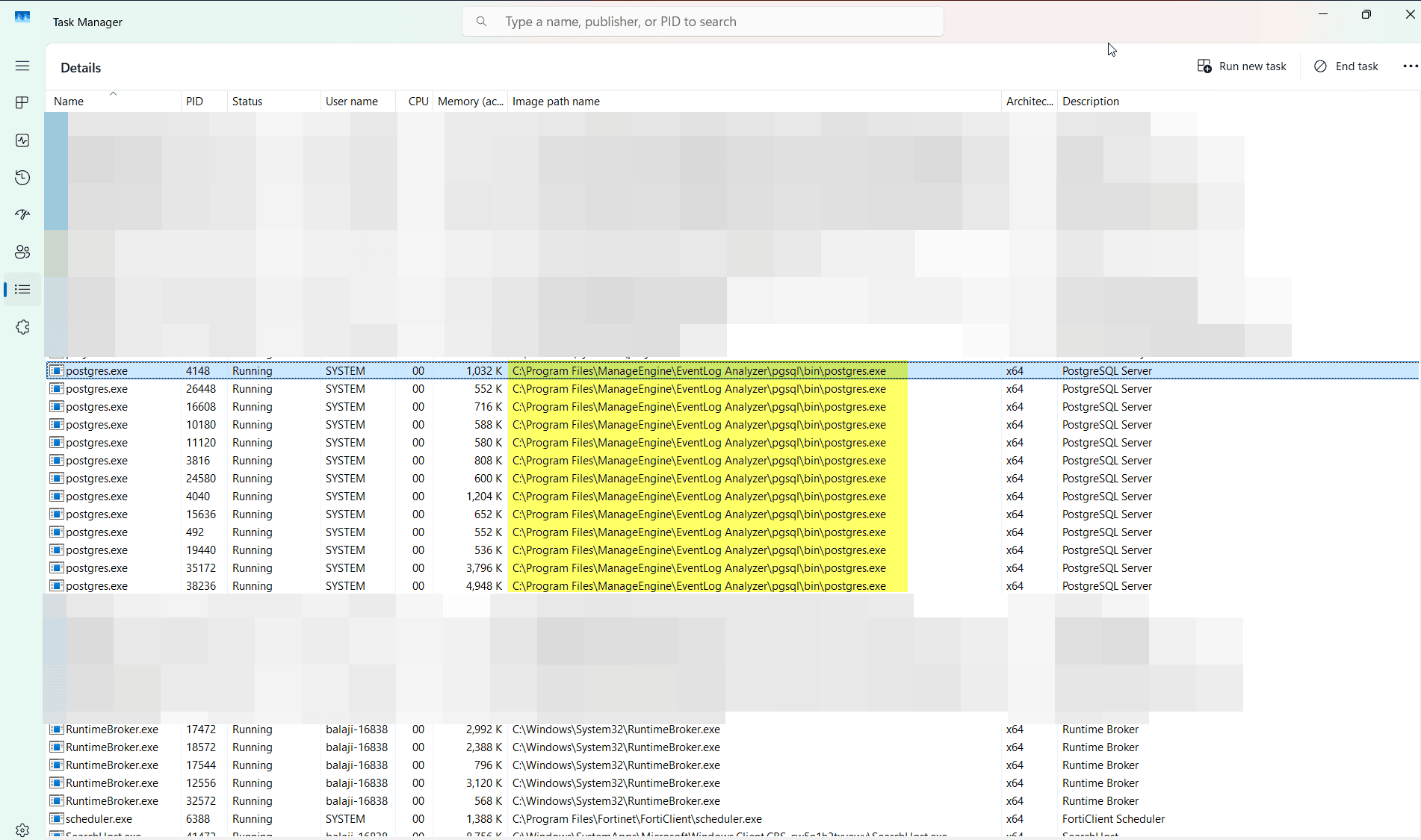Image resolution: width=1421 pixels, height=840 pixels.
Task: Open the App history page icon
Action: (22, 178)
